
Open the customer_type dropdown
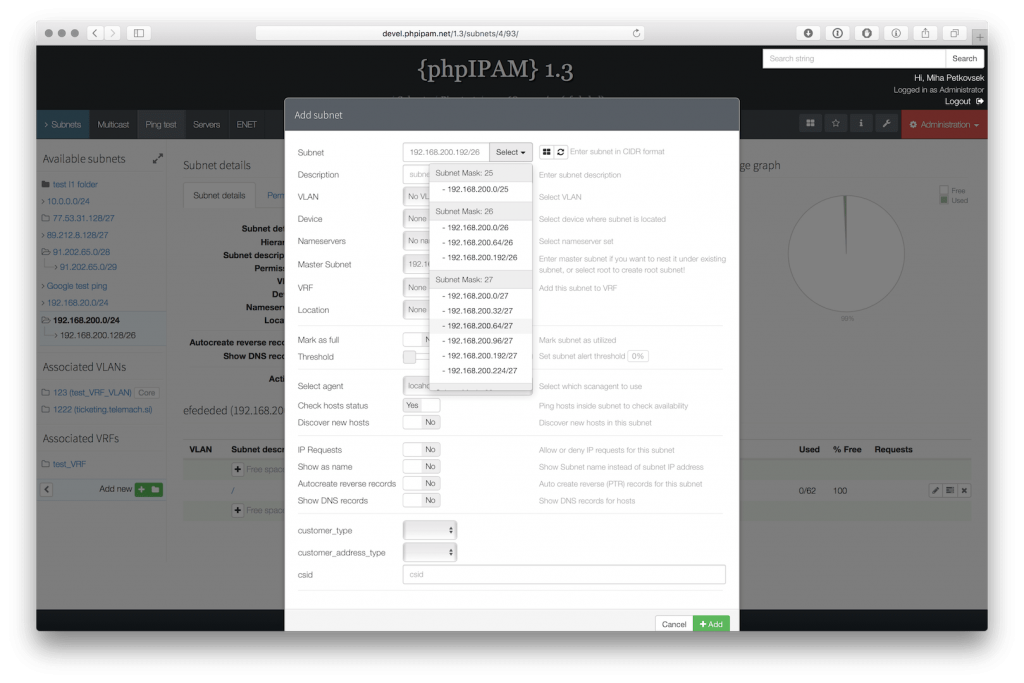(x=429, y=529)
